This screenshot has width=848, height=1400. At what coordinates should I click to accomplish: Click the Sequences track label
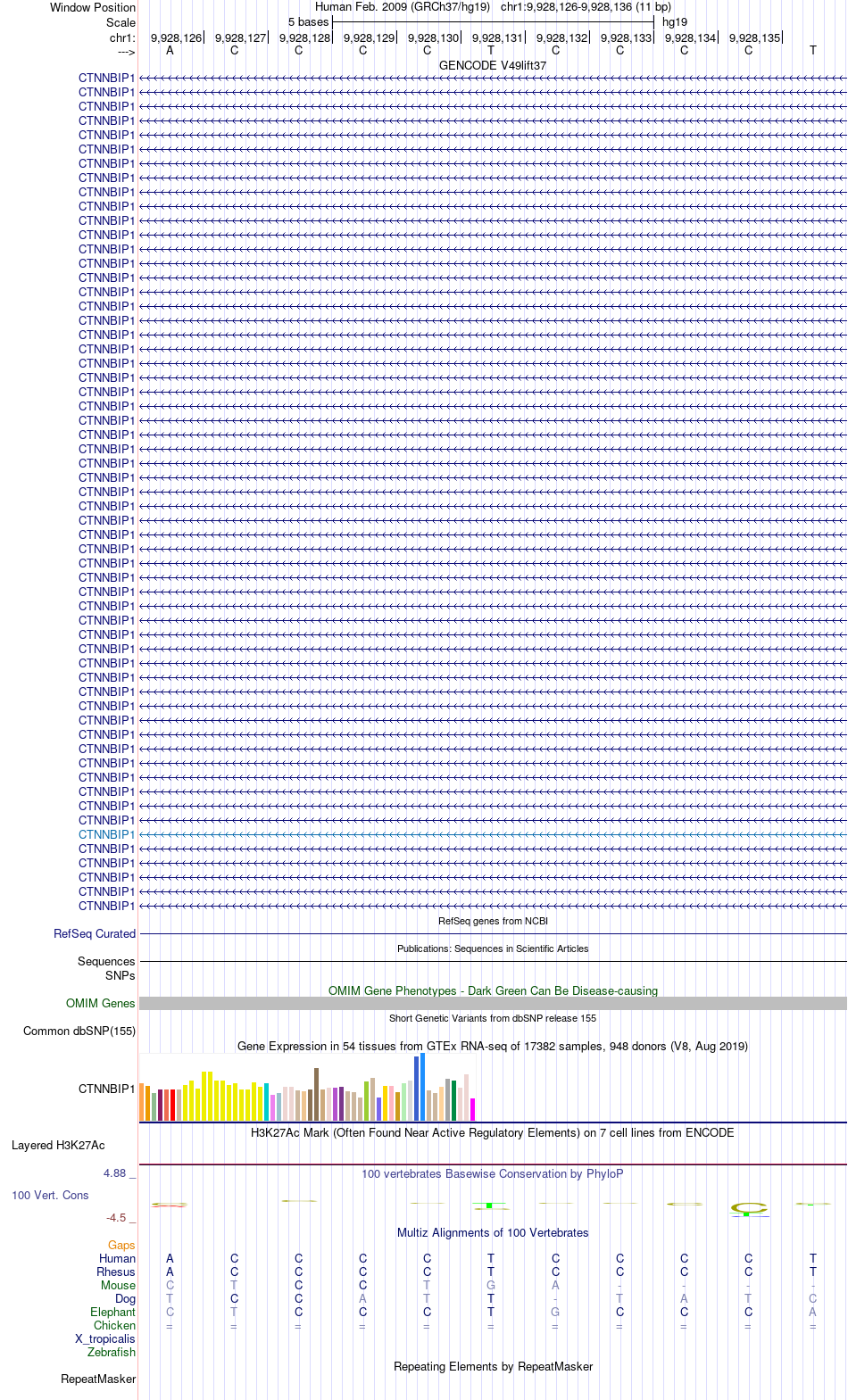(x=106, y=961)
